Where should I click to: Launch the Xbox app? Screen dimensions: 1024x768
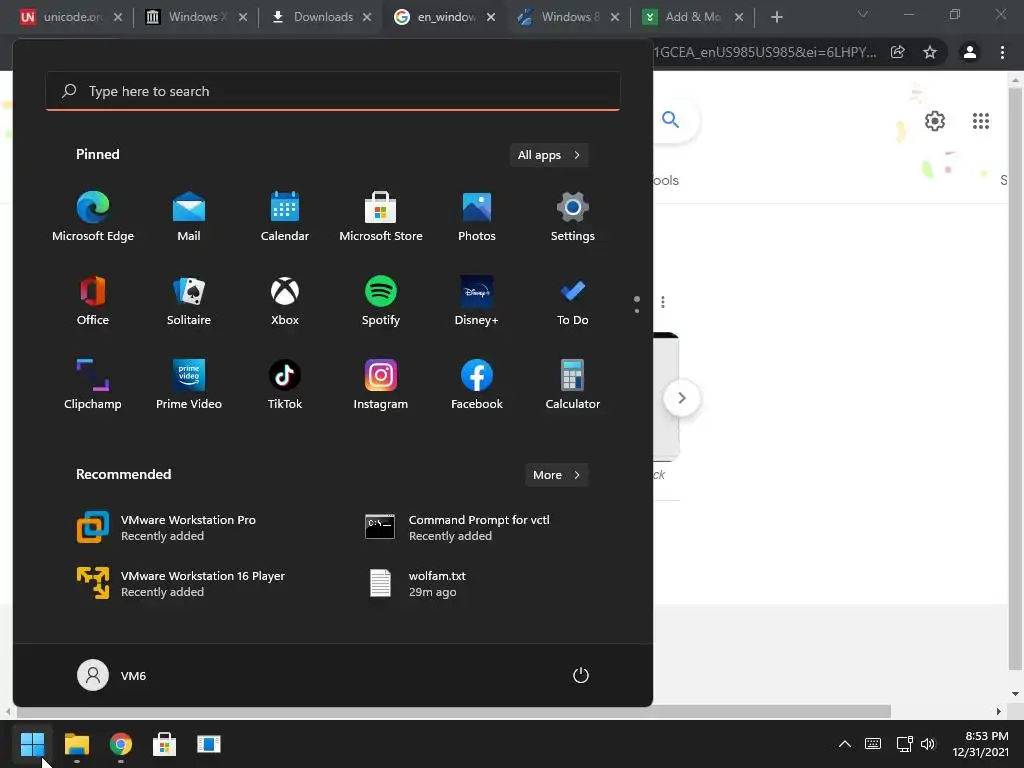(285, 300)
